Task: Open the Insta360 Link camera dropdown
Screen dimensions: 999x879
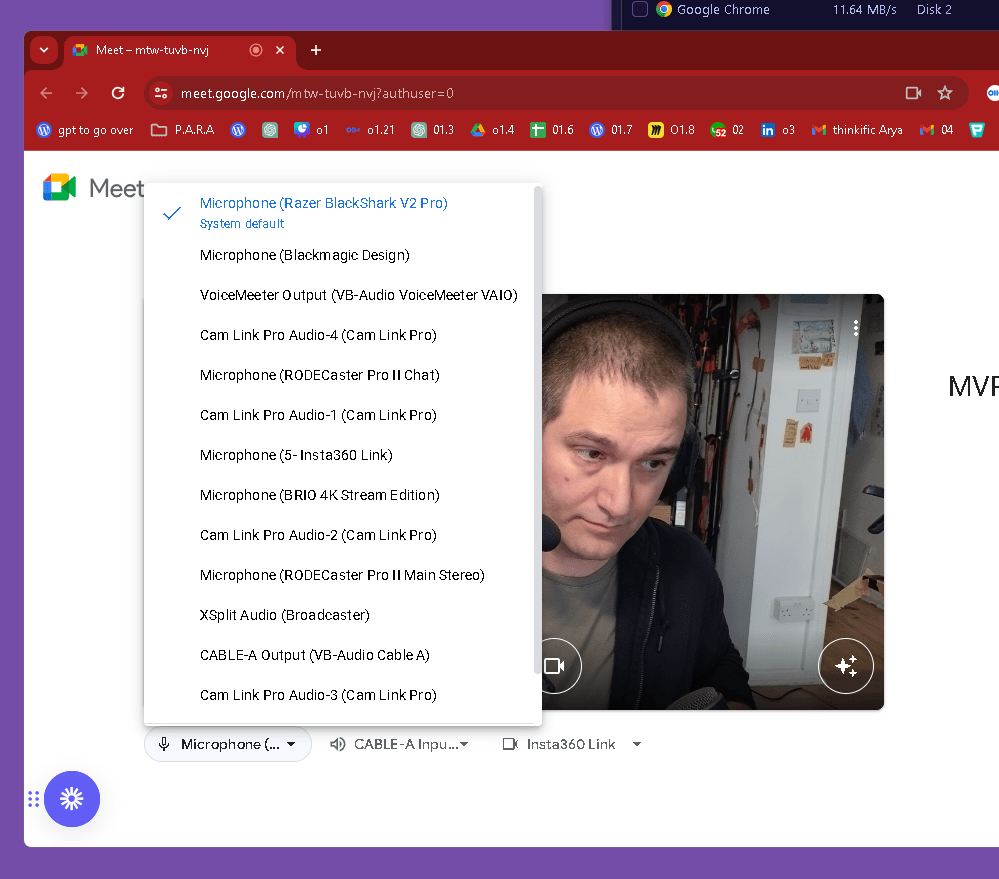Action: 571,745
